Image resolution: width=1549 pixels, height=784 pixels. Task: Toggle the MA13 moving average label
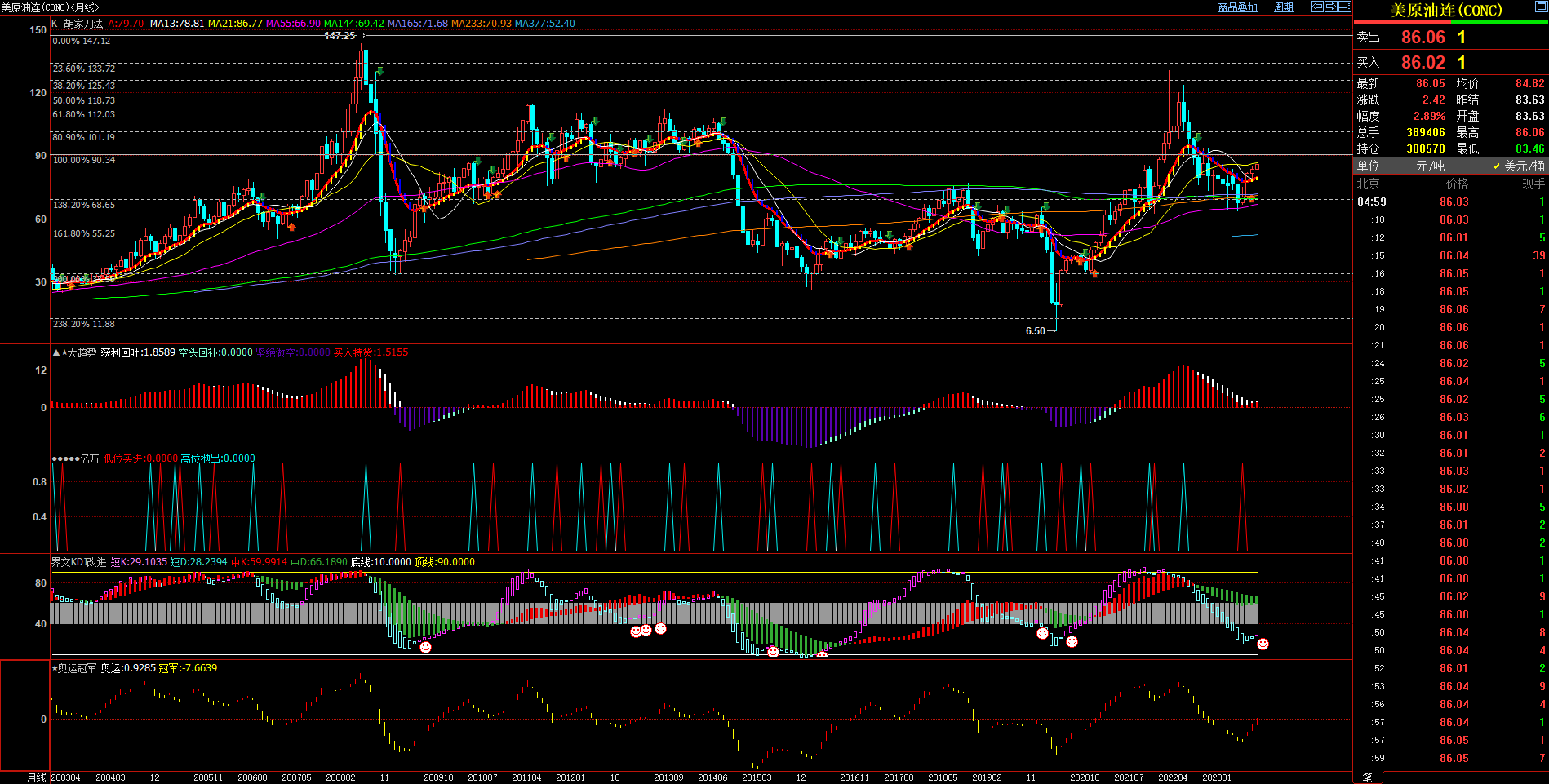[176, 24]
